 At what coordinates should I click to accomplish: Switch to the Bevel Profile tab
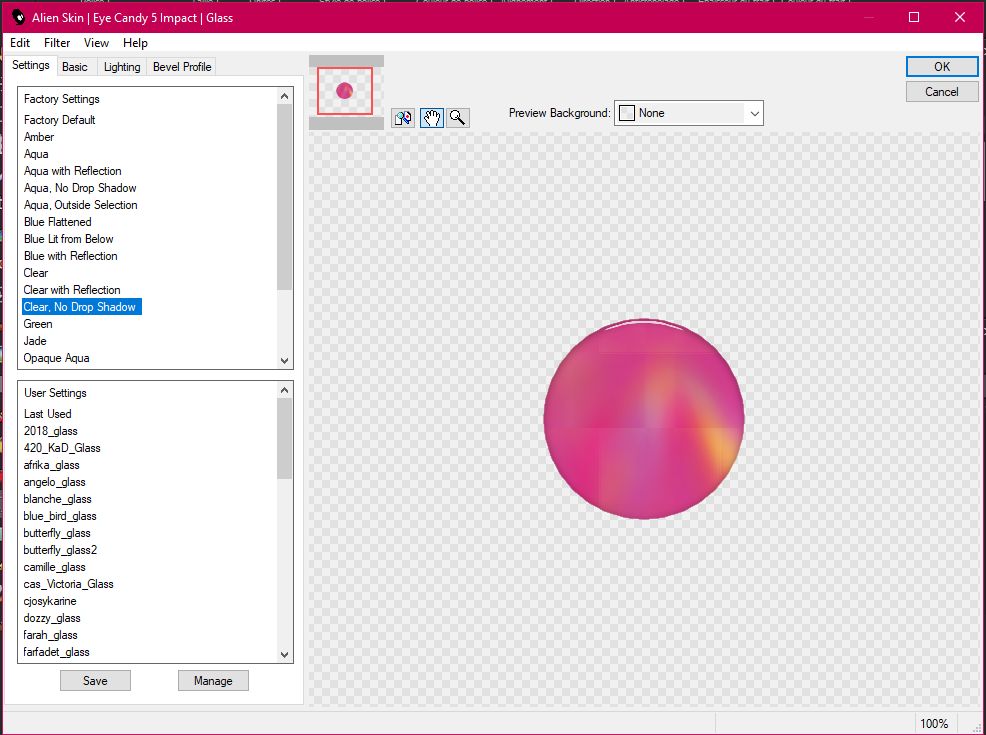point(182,67)
